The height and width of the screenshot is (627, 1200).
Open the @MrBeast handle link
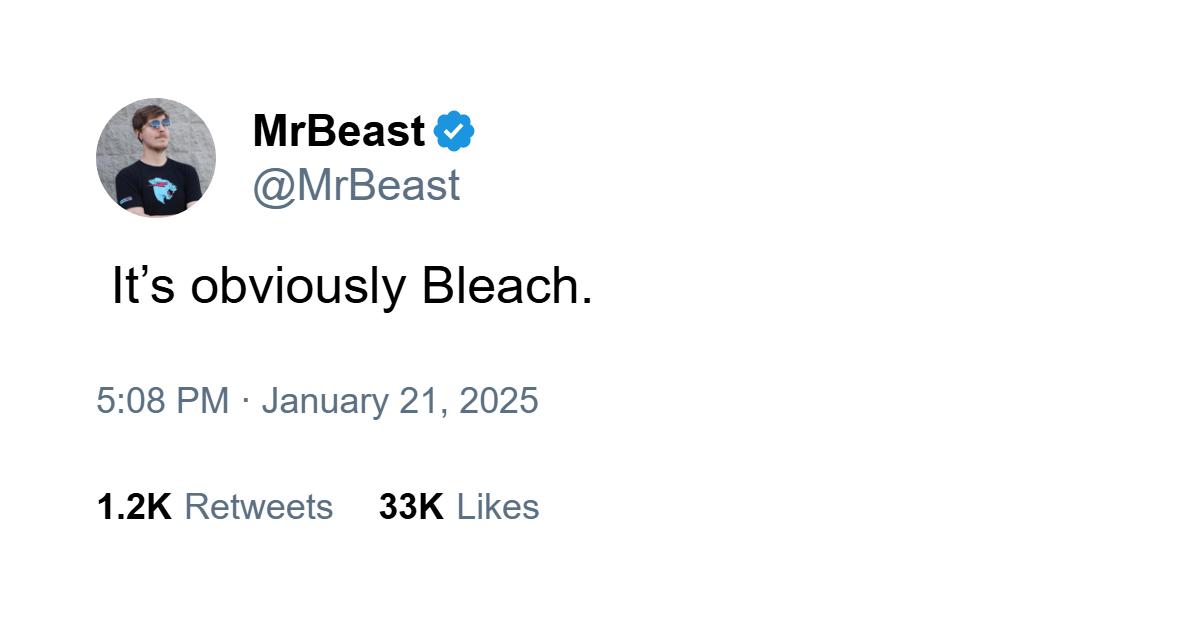[357, 186]
